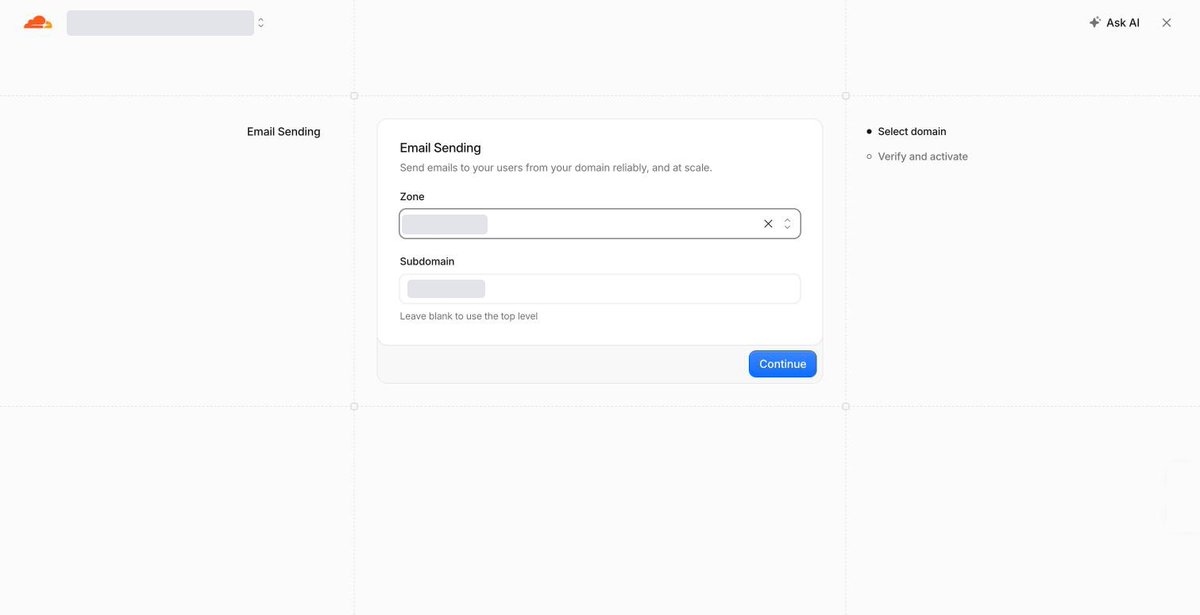
Task: Open the Ask AI assistant
Action: pyautogui.click(x=1114, y=22)
